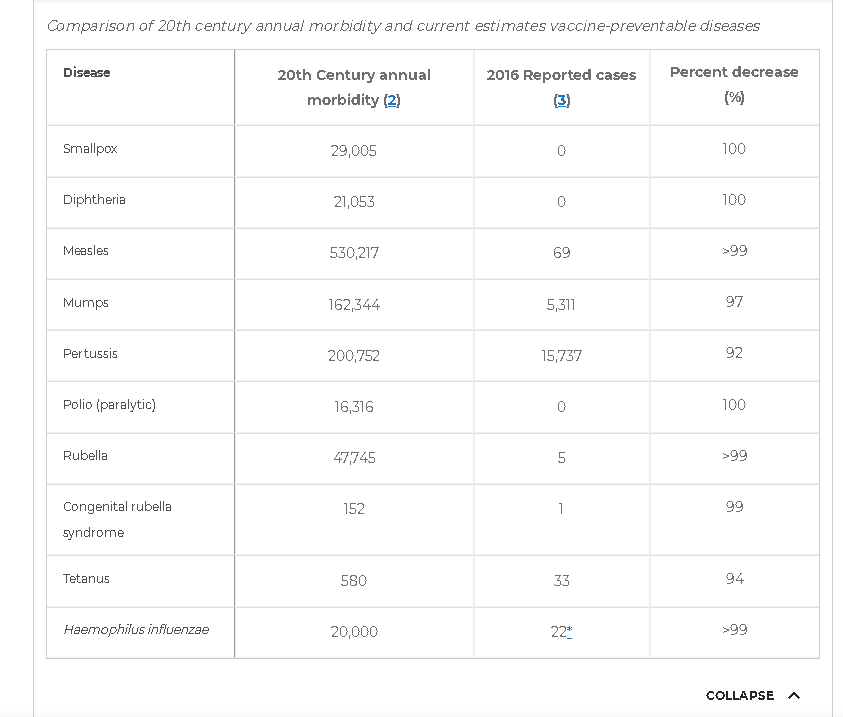Image resolution: width=843 pixels, height=717 pixels.
Task: Select the Smallpox row label
Action: pyautogui.click(x=90, y=149)
